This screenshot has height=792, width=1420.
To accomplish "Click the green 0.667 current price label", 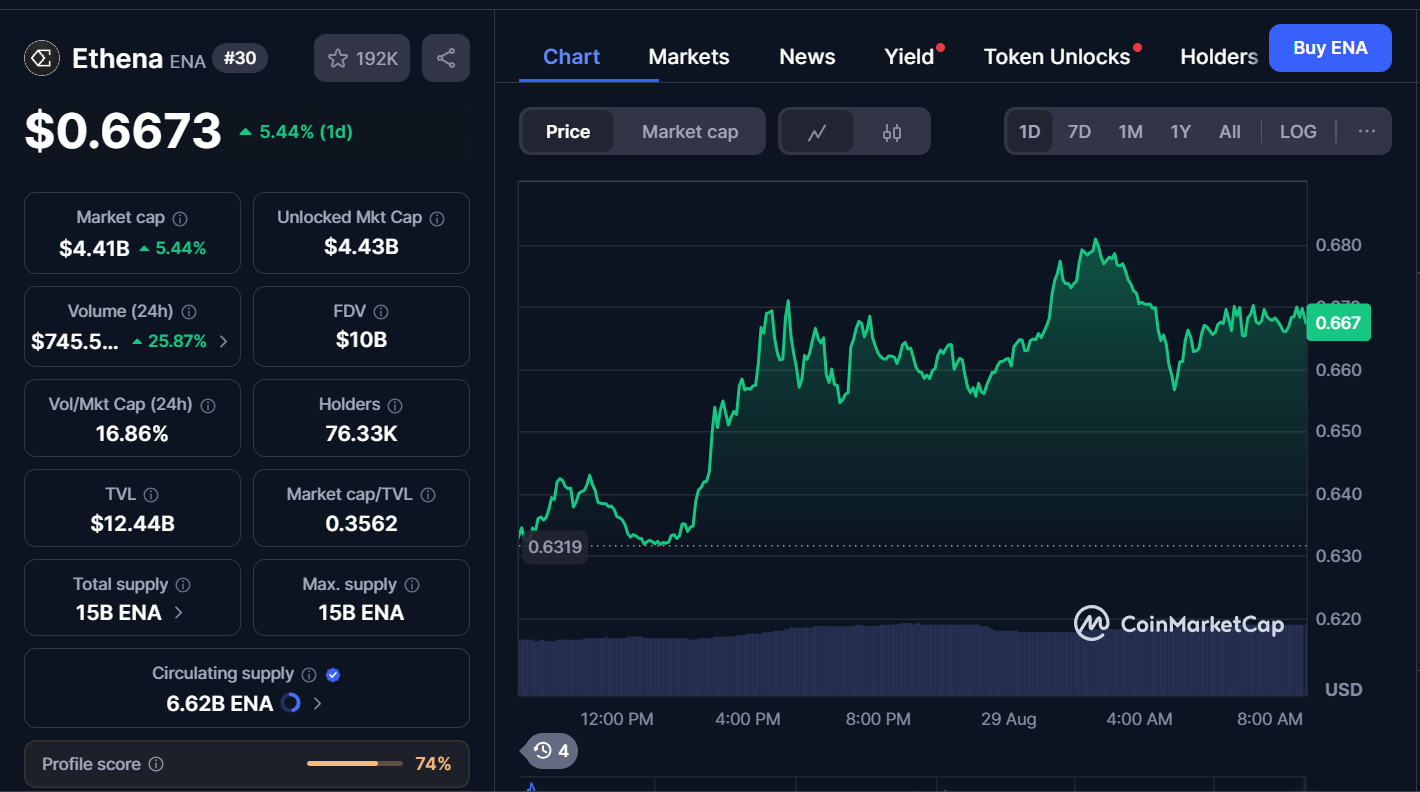I will coord(1338,322).
